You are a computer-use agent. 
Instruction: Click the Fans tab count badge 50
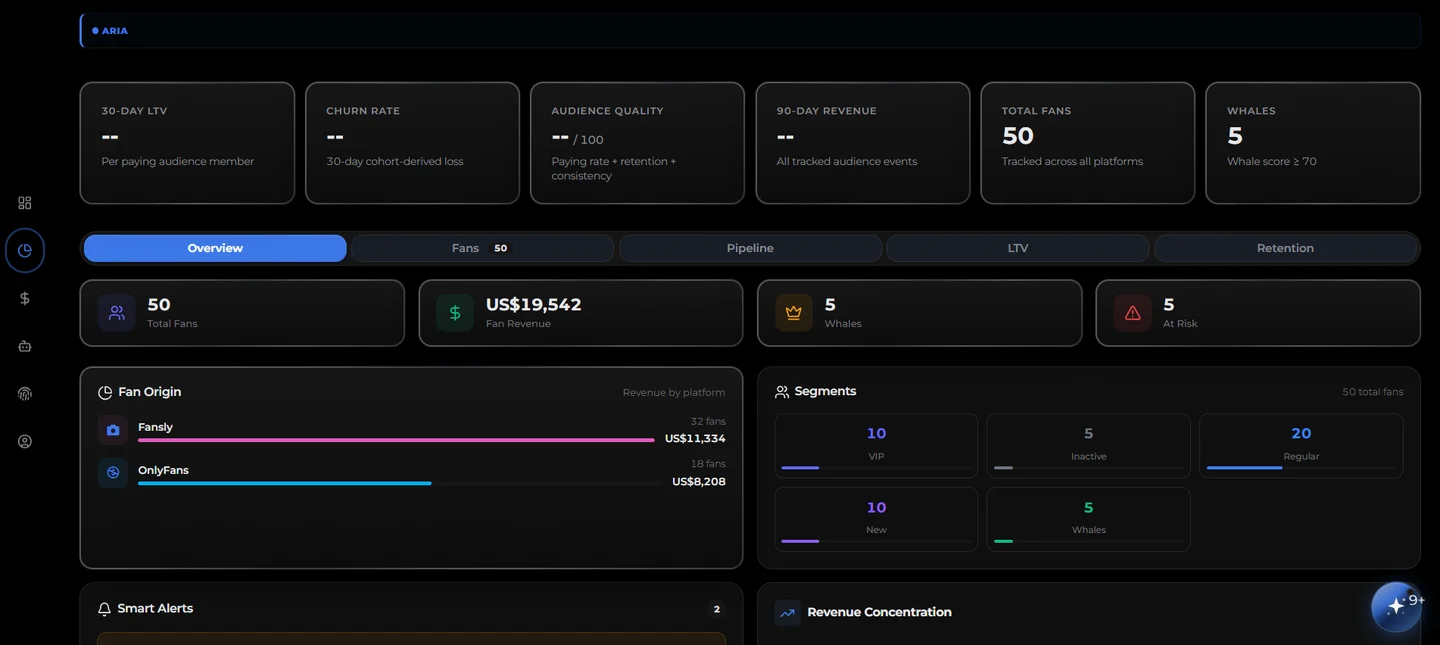501,248
